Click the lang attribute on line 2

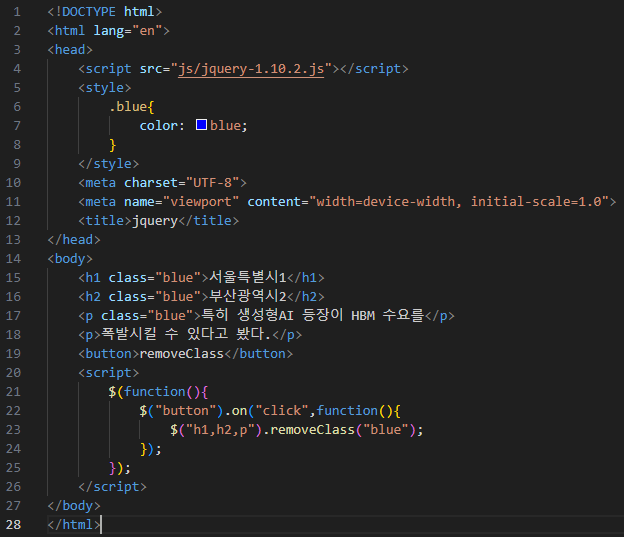click(x=109, y=31)
